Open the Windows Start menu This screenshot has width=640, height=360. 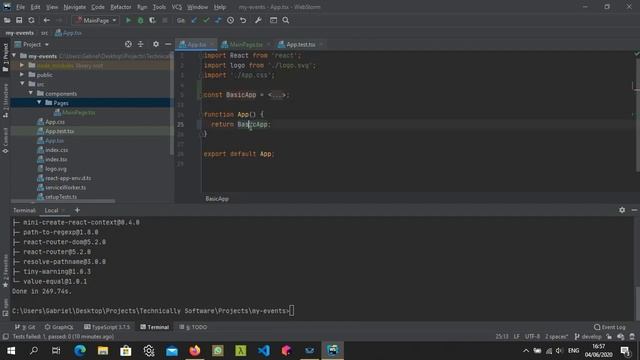11,350
